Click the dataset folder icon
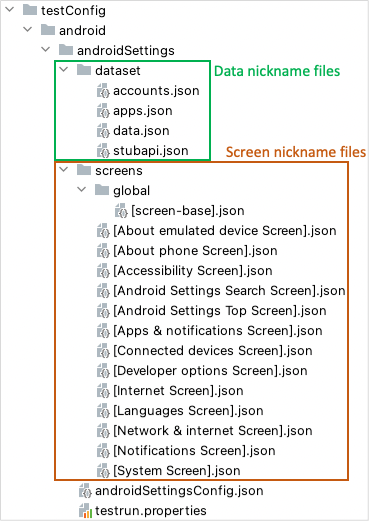The width and height of the screenshot is (376, 521). point(84,70)
